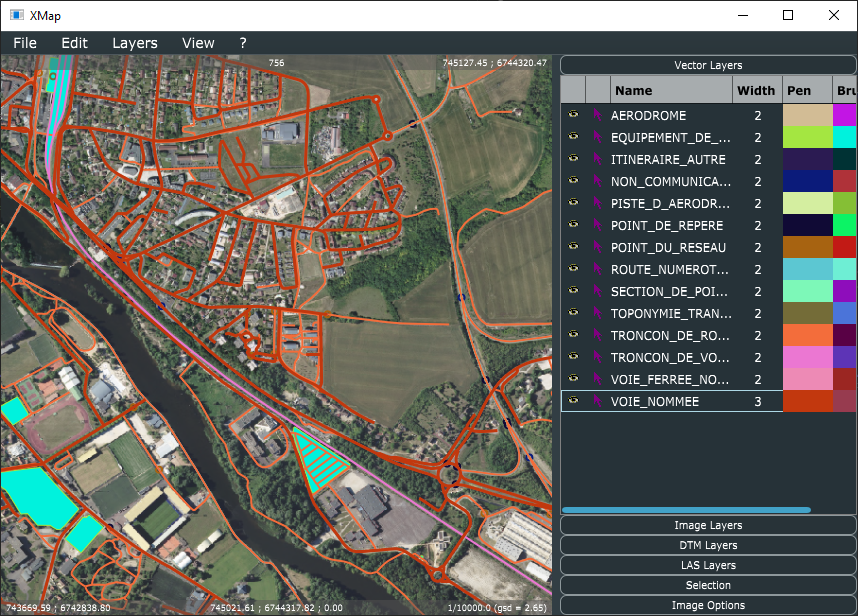Hide the TRONCON_DE_VO layer
Screen dimensions: 858x616
tap(573, 357)
